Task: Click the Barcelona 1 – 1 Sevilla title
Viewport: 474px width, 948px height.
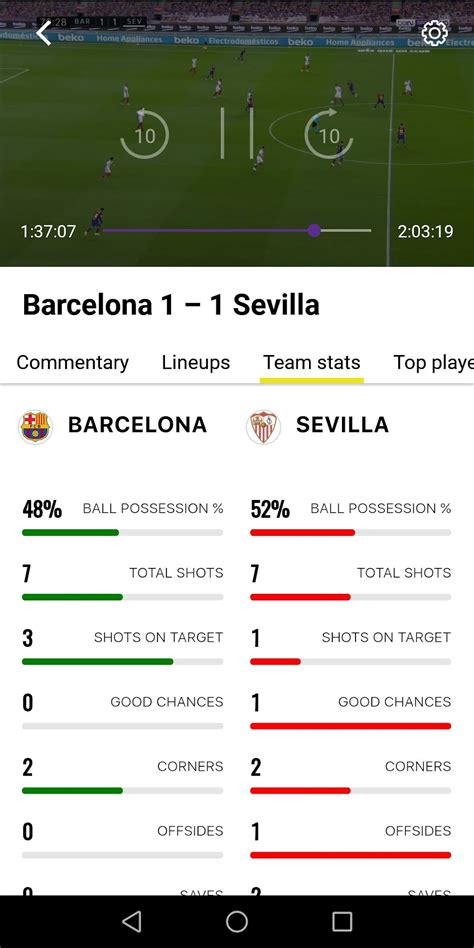Action: pyautogui.click(x=171, y=305)
